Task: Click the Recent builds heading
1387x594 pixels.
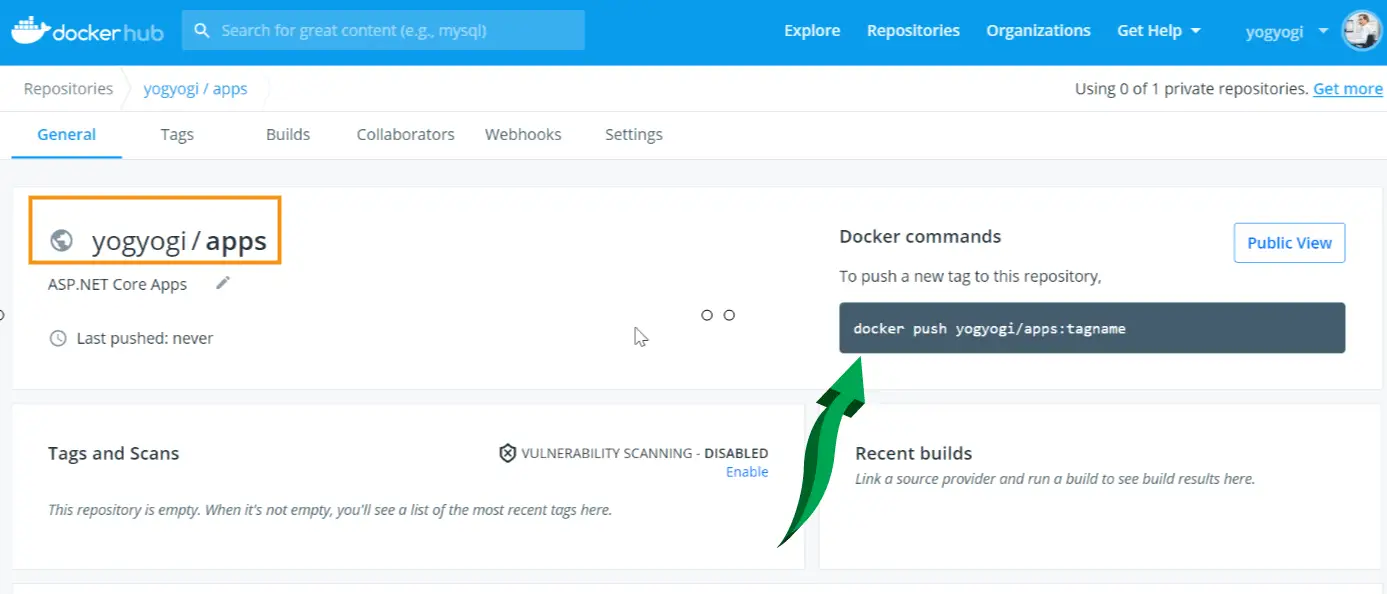Action: (x=913, y=453)
